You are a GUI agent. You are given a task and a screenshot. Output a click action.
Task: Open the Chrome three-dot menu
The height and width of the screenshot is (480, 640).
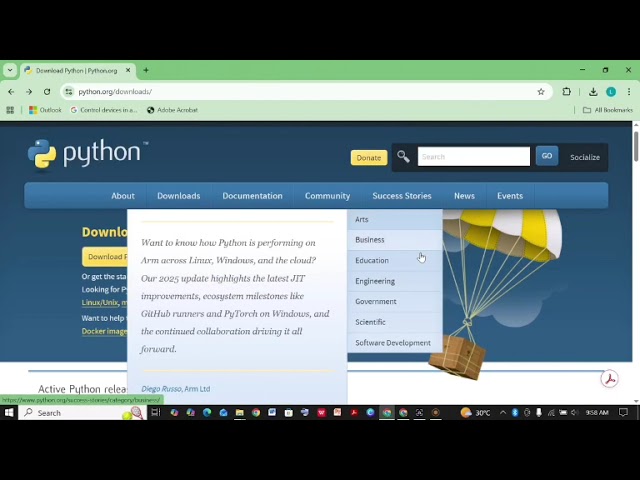(x=629, y=92)
